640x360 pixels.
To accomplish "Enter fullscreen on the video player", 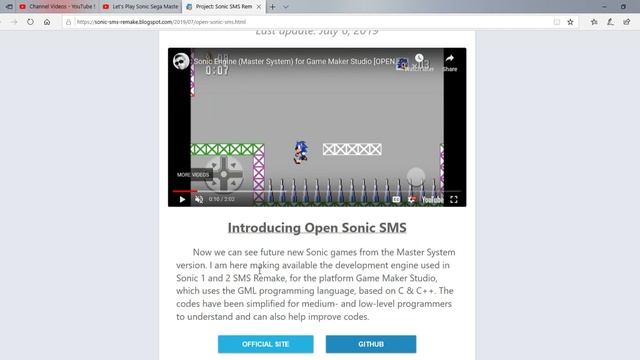I will (x=453, y=199).
